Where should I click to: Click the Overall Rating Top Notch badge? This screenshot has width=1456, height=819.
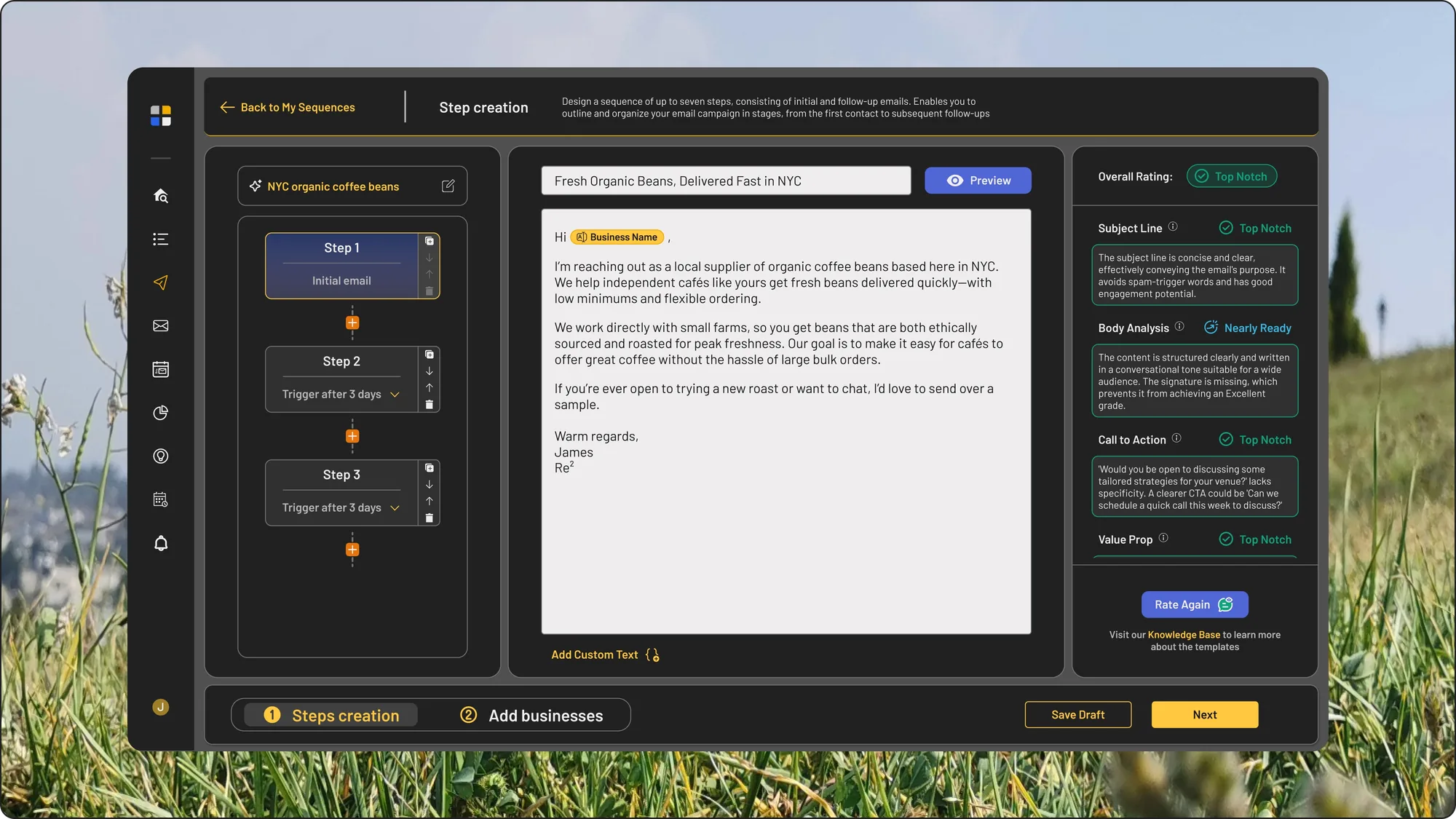1232,176
